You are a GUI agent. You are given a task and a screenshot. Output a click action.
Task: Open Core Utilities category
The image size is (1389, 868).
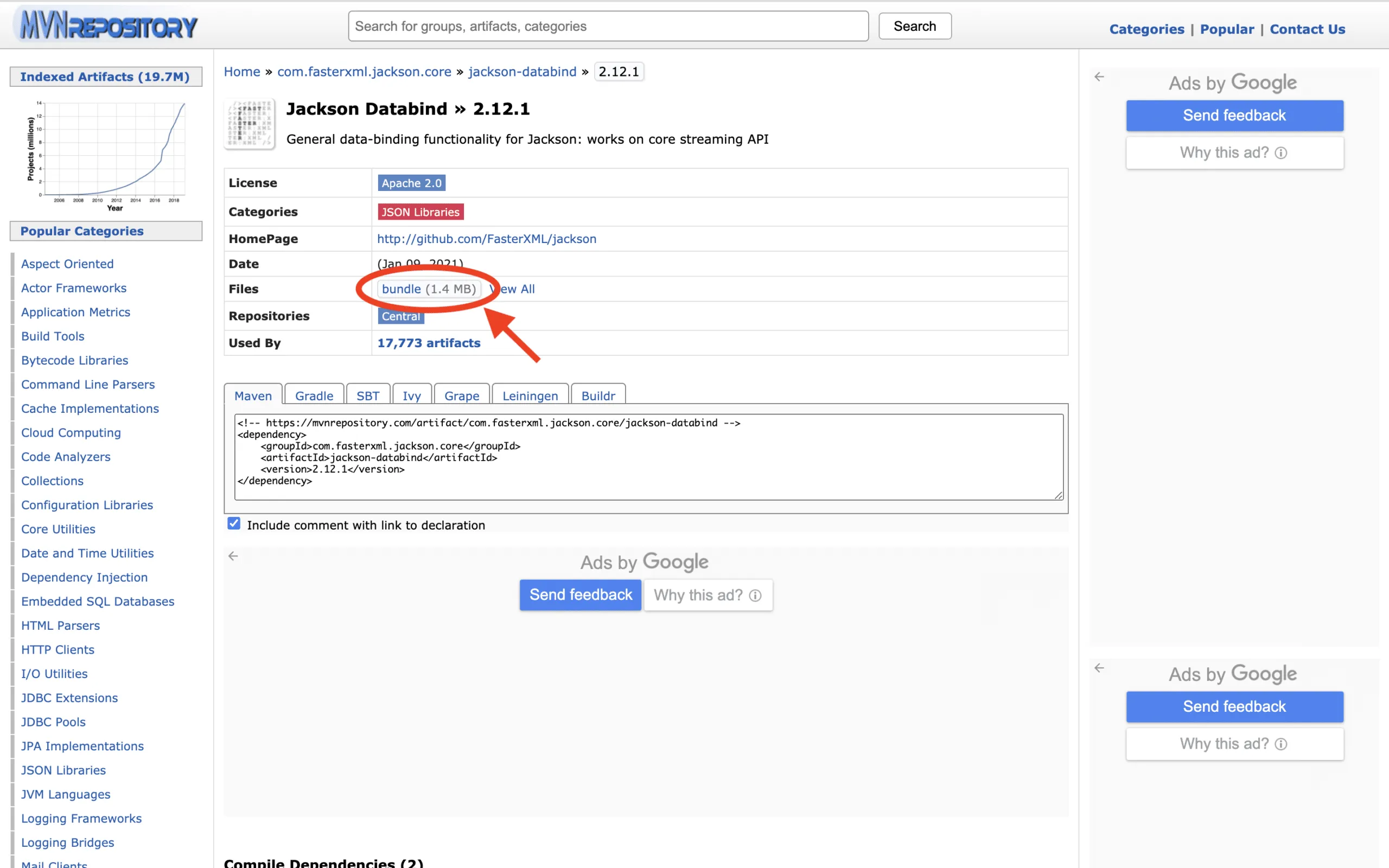click(58, 529)
